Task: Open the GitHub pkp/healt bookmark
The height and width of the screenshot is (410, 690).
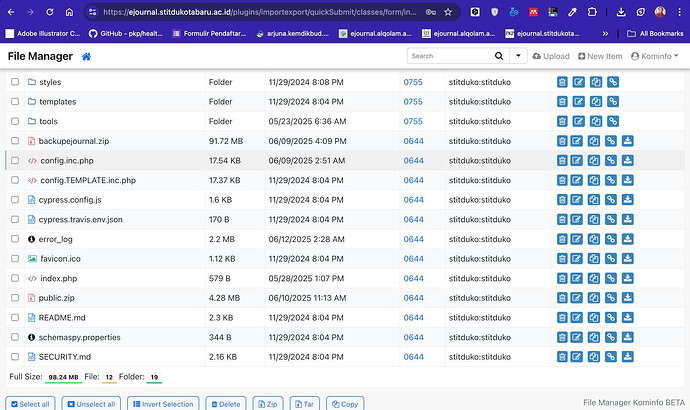Action: [125, 33]
